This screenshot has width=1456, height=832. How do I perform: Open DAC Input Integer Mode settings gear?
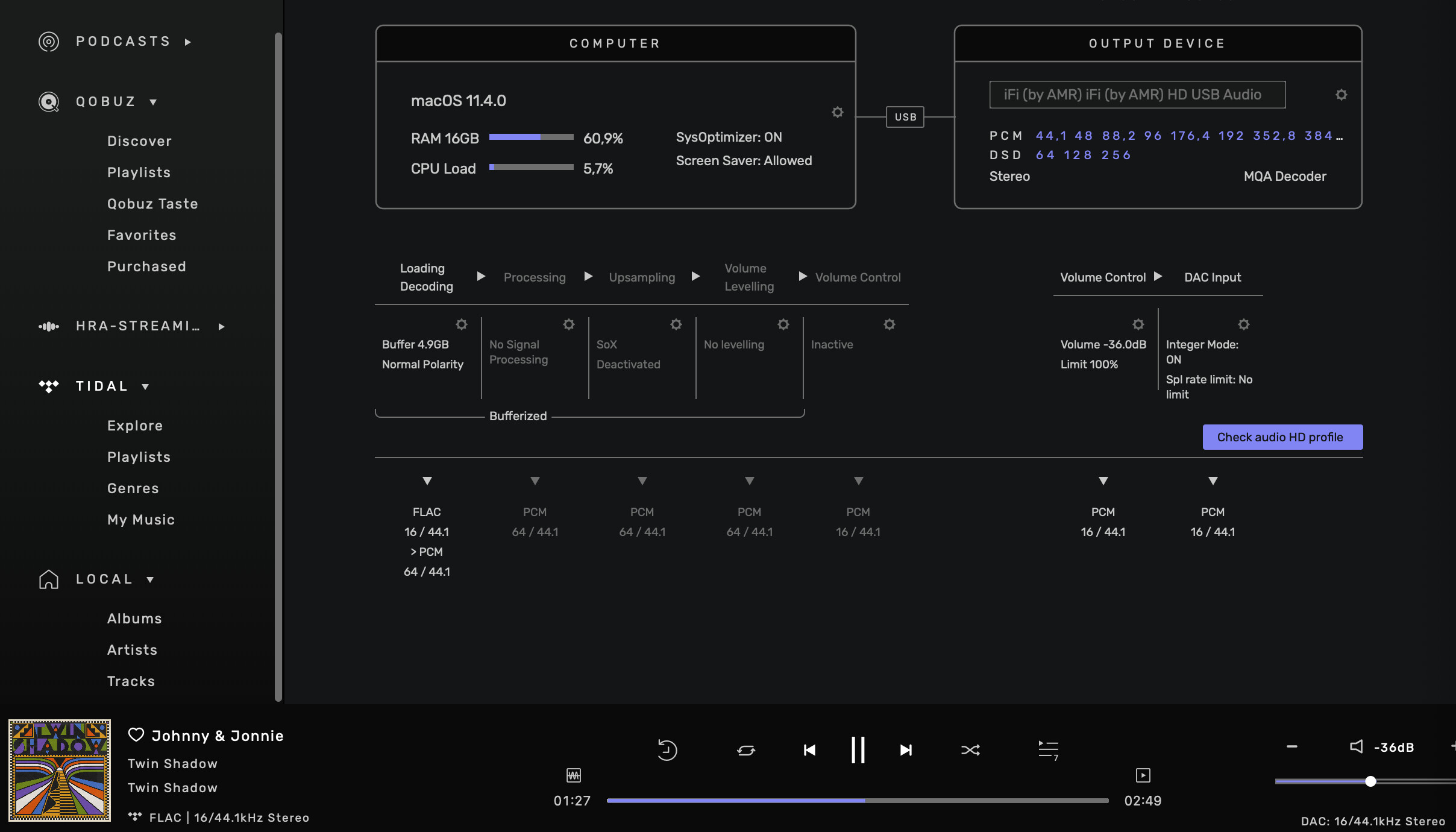click(1244, 324)
